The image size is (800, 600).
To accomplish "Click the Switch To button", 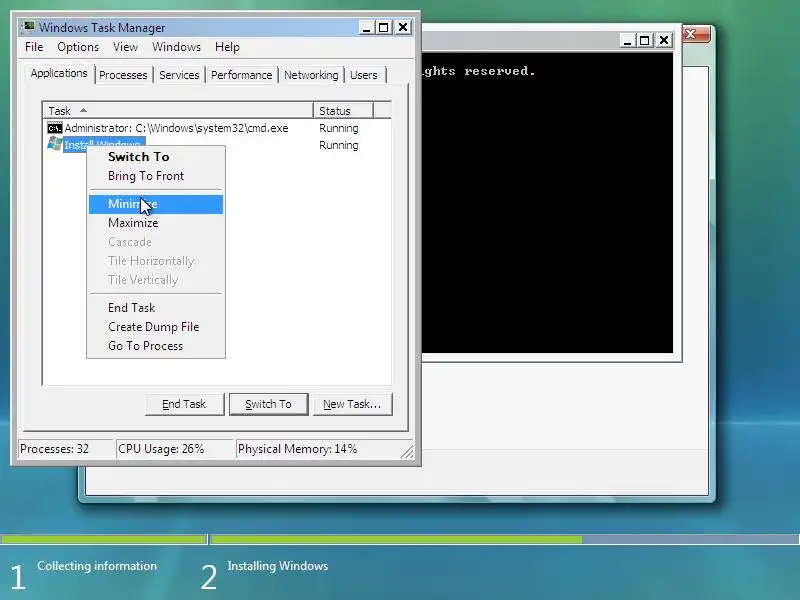I will pyautogui.click(x=268, y=404).
